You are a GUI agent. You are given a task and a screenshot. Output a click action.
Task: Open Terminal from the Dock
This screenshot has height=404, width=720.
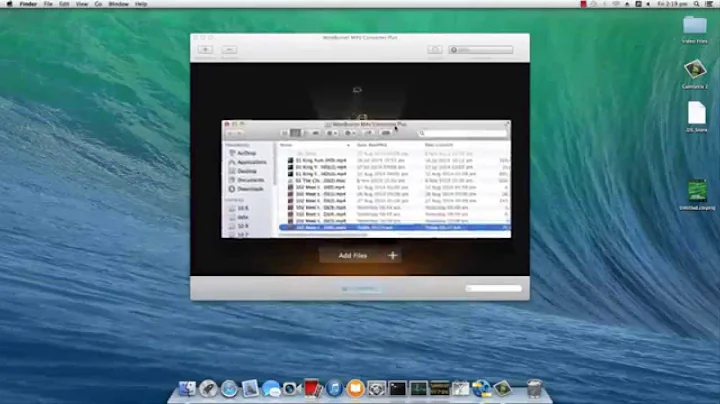[x=397, y=389]
